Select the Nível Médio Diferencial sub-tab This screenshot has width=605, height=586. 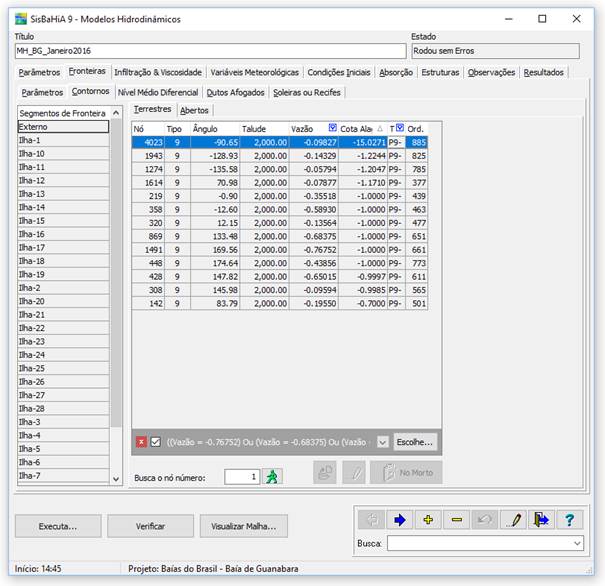pos(158,93)
